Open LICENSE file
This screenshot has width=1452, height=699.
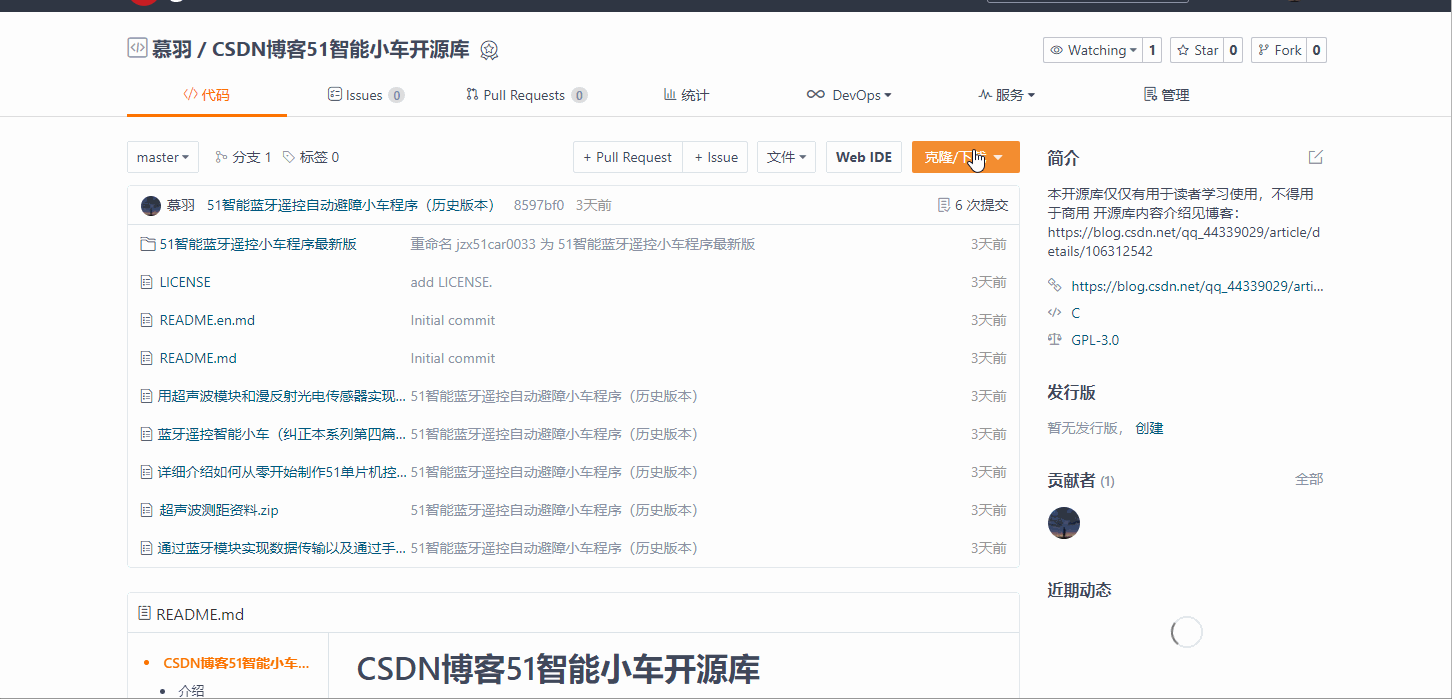tap(185, 282)
